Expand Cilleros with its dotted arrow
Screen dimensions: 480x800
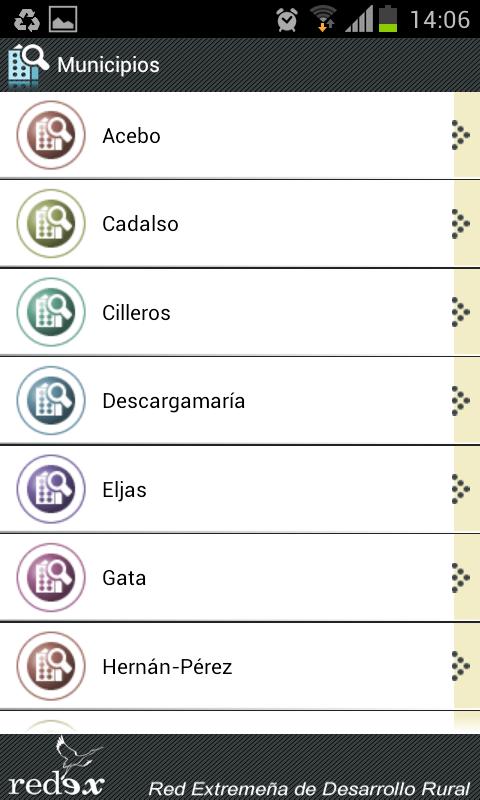[x=461, y=312]
